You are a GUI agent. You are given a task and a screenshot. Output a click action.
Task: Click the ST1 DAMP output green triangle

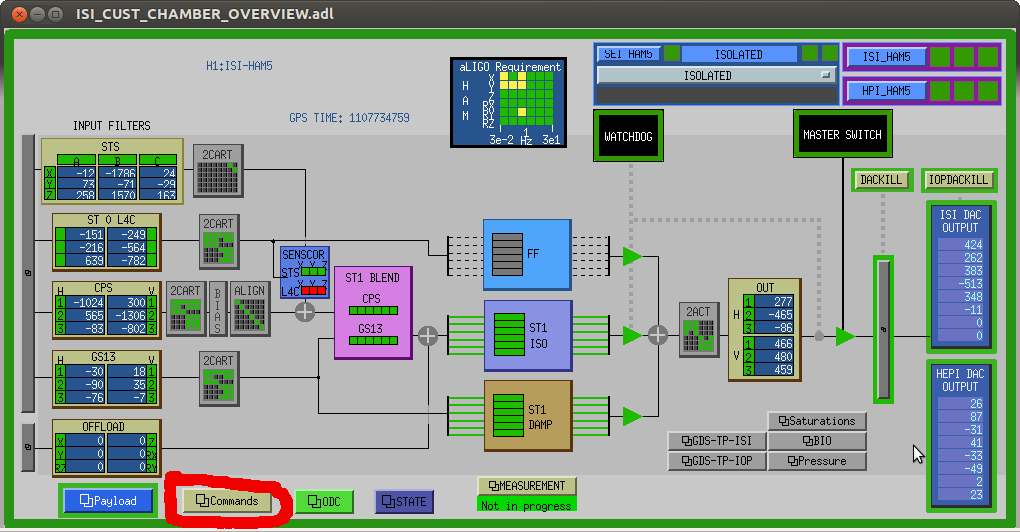point(632,416)
